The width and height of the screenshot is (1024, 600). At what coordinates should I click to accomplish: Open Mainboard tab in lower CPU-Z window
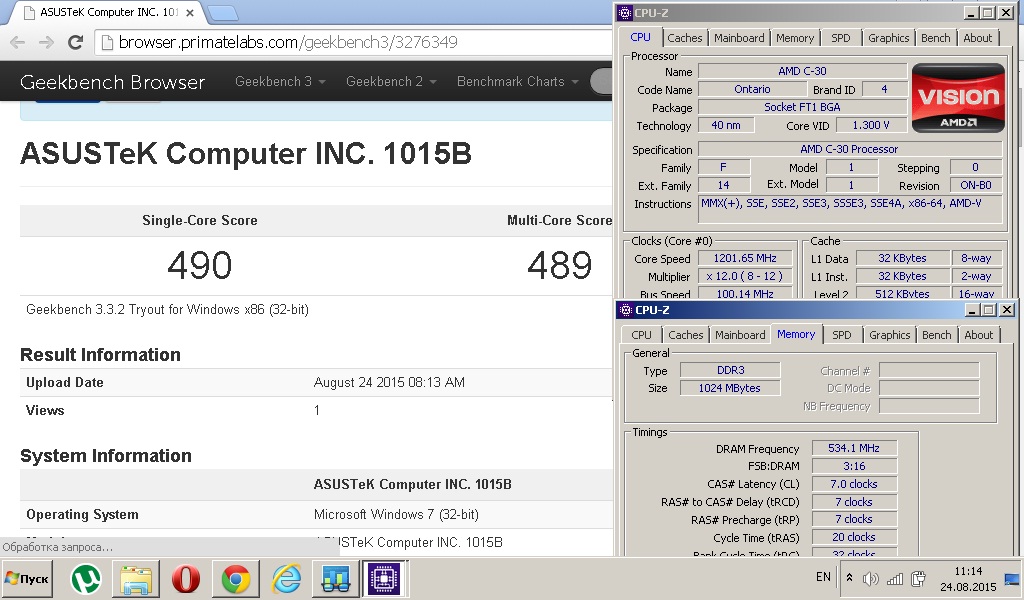coord(740,335)
